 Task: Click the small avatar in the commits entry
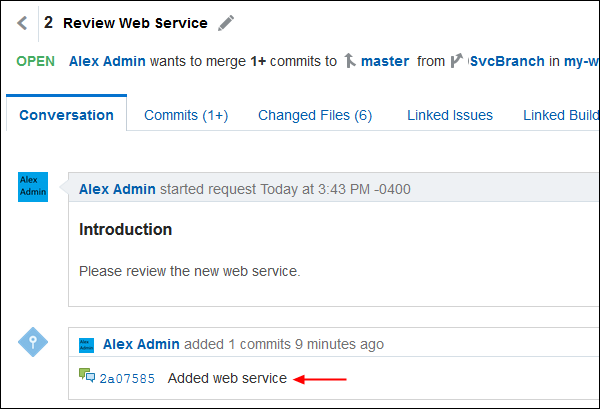[x=88, y=343]
